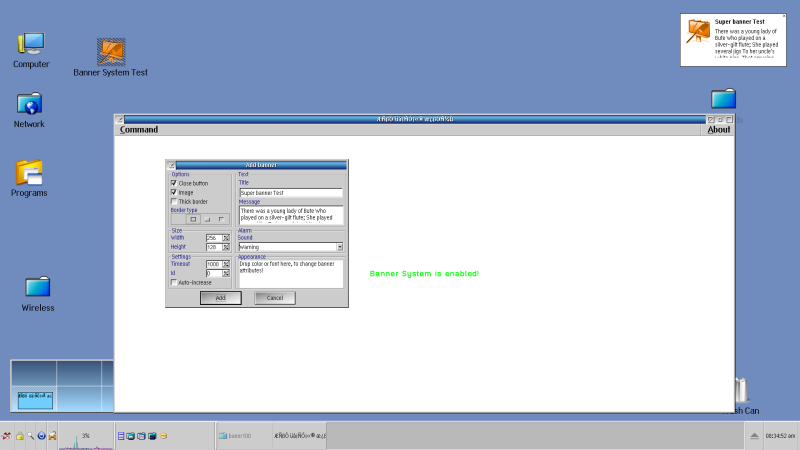Enable the Auto-increase checkbox

[x=174, y=282]
